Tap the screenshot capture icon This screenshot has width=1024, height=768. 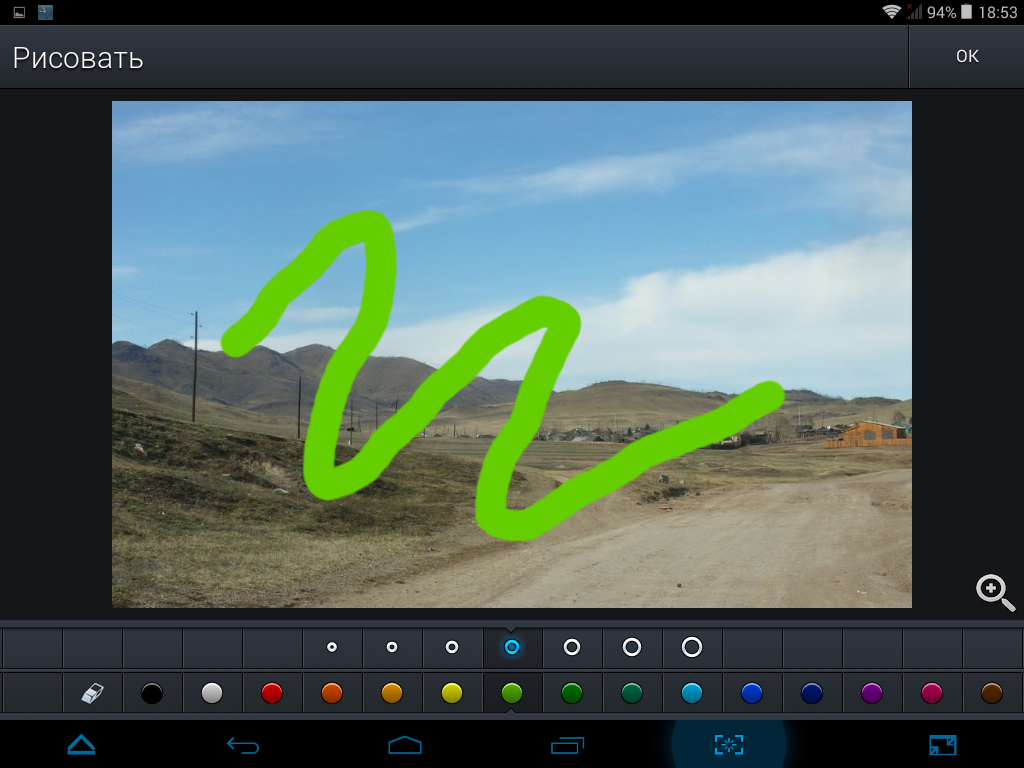pyautogui.click(x=729, y=744)
